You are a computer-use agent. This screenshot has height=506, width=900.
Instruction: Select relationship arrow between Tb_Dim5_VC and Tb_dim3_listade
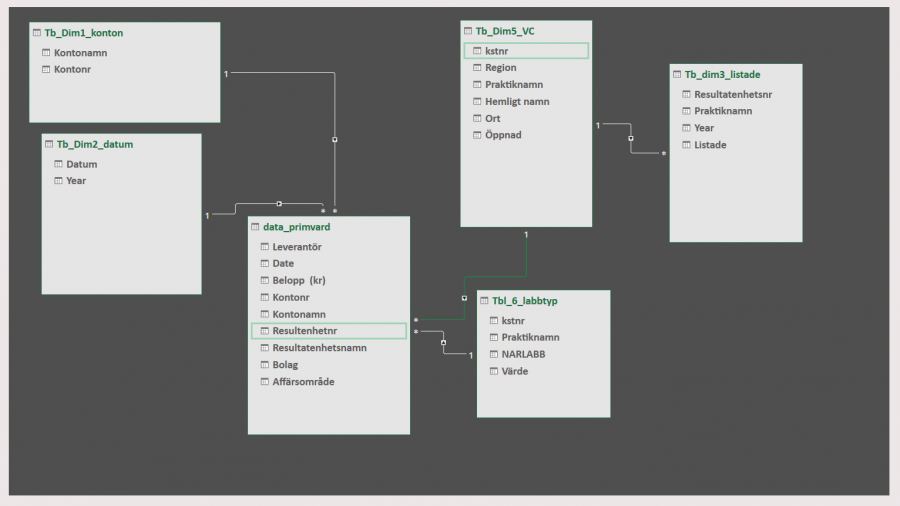pyautogui.click(x=631, y=138)
